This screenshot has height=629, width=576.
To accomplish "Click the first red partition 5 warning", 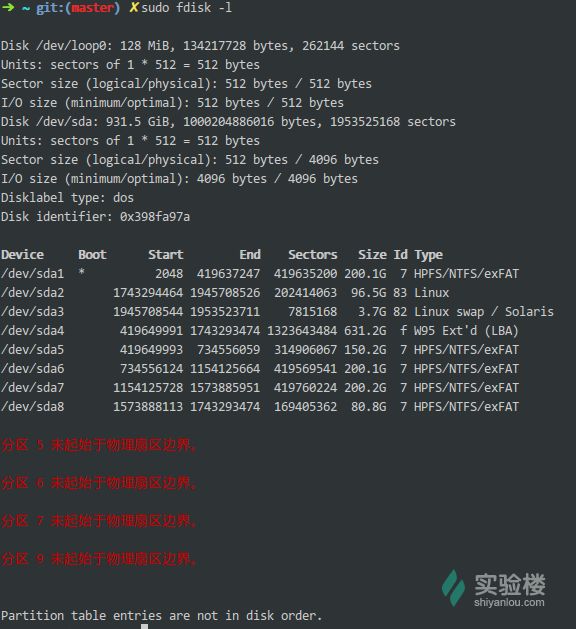I will [x=99, y=445].
